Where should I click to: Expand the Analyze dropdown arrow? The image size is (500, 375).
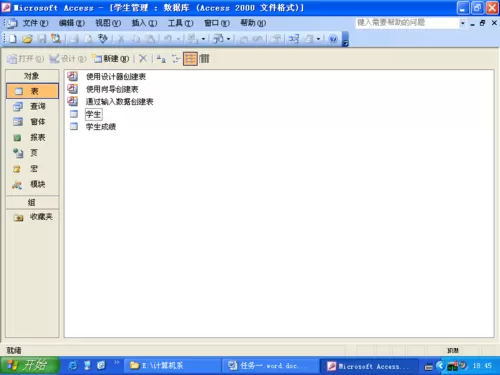click(x=228, y=39)
